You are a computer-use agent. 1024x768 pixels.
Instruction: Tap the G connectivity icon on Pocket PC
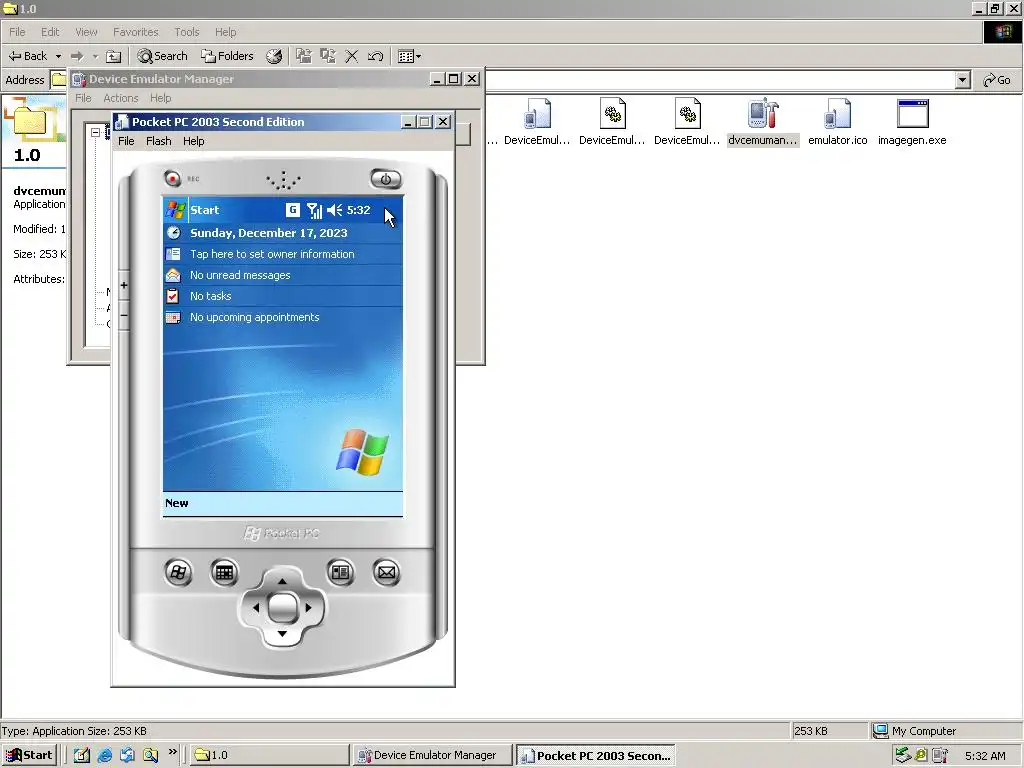293,210
